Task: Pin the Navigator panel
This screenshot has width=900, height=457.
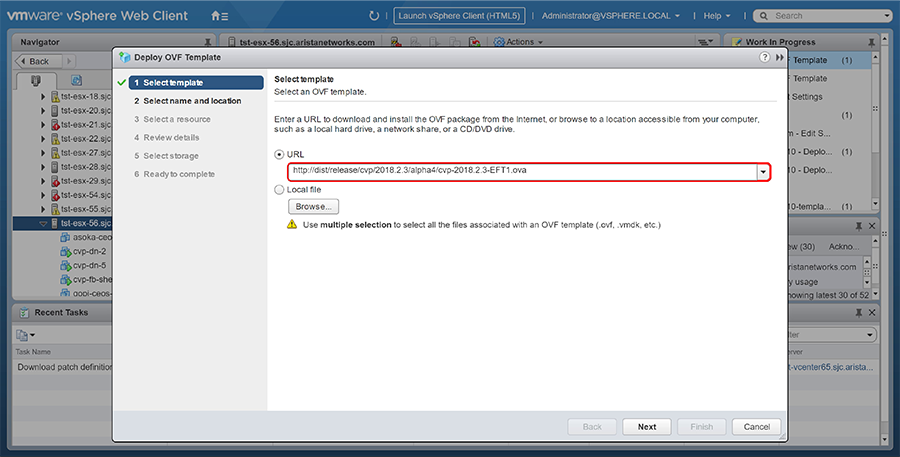Action: [x=208, y=42]
